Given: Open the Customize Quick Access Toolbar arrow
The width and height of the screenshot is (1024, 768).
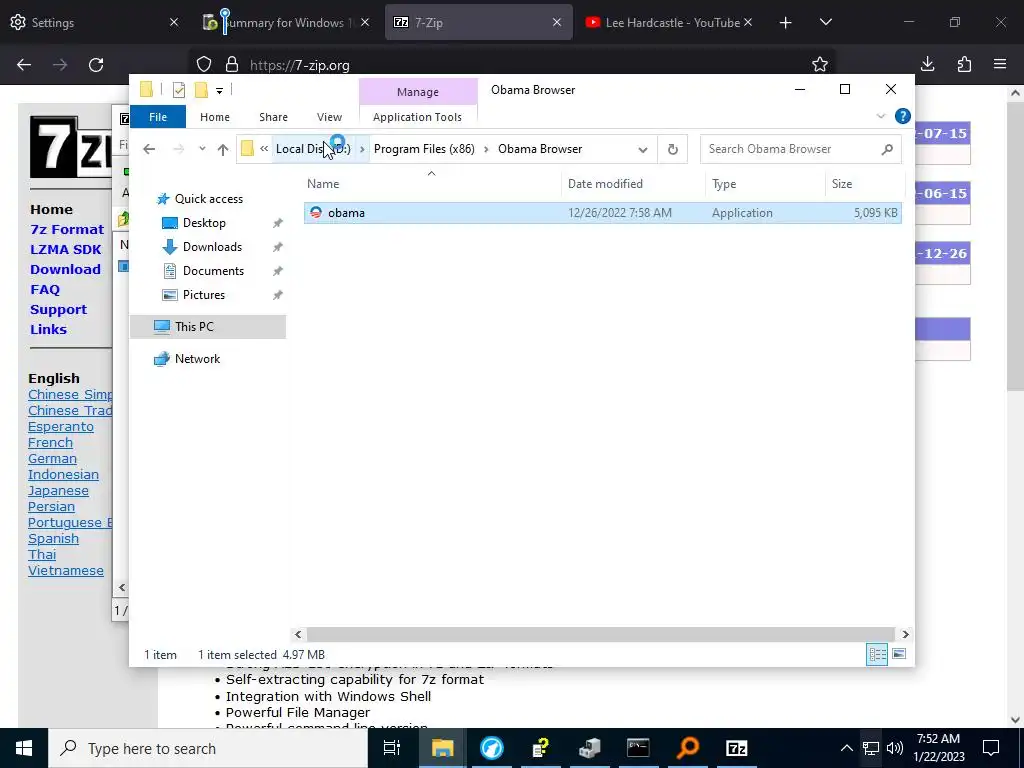Looking at the screenshot, I should tap(219, 91).
